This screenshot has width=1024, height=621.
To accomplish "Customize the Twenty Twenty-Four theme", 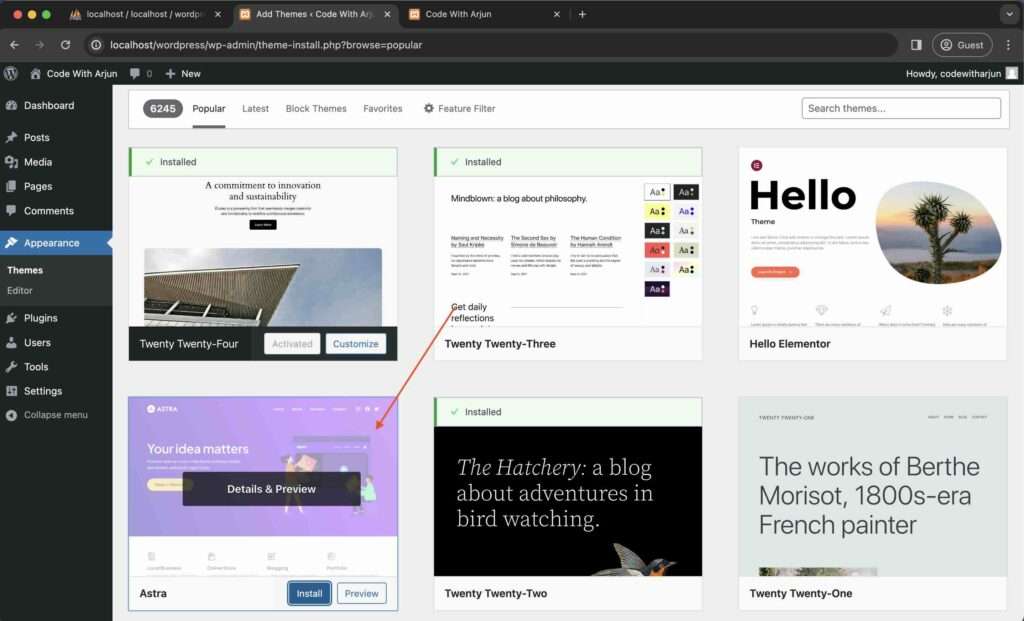I will pos(355,344).
